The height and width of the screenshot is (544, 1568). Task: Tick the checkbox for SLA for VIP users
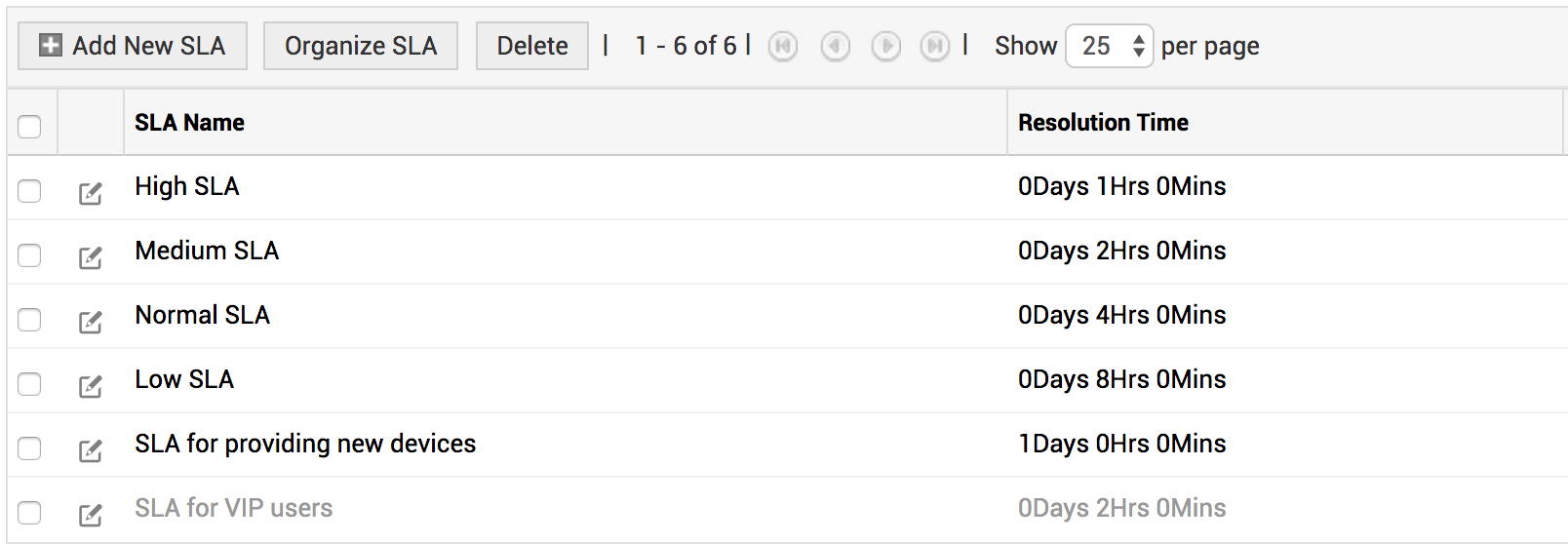click(x=29, y=512)
